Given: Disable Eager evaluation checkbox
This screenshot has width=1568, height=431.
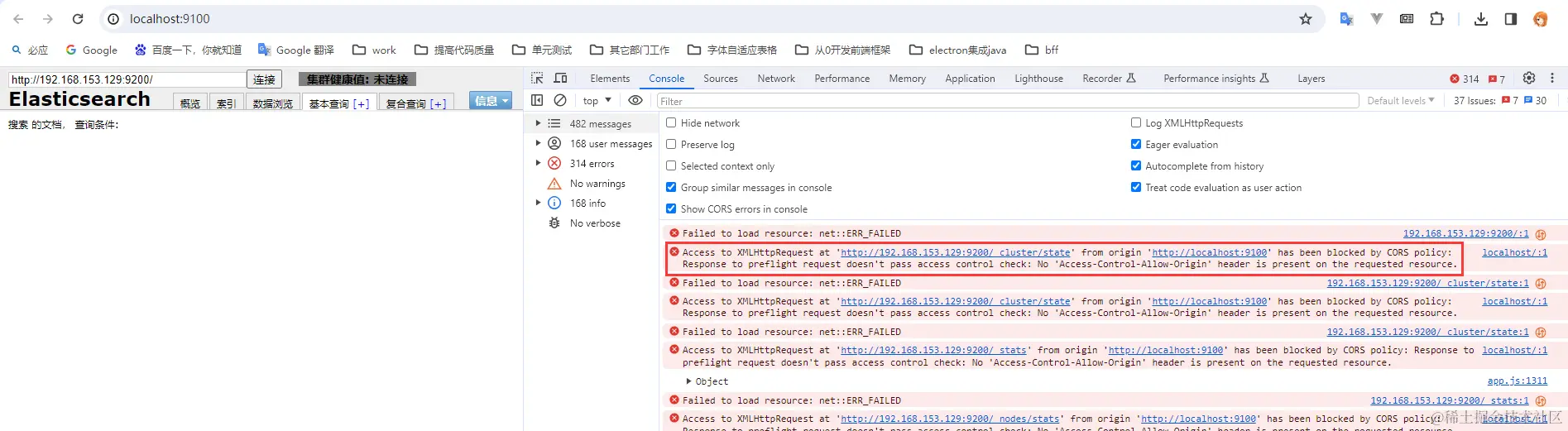Looking at the screenshot, I should pos(1136,144).
